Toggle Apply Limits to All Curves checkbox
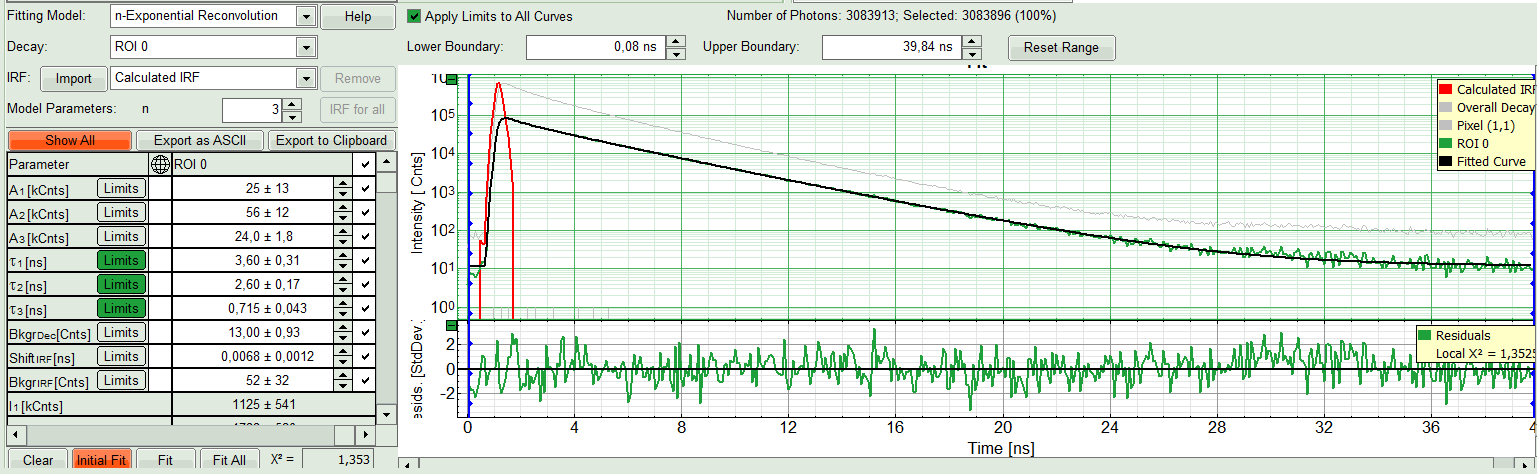1537x474 pixels. 415,16
